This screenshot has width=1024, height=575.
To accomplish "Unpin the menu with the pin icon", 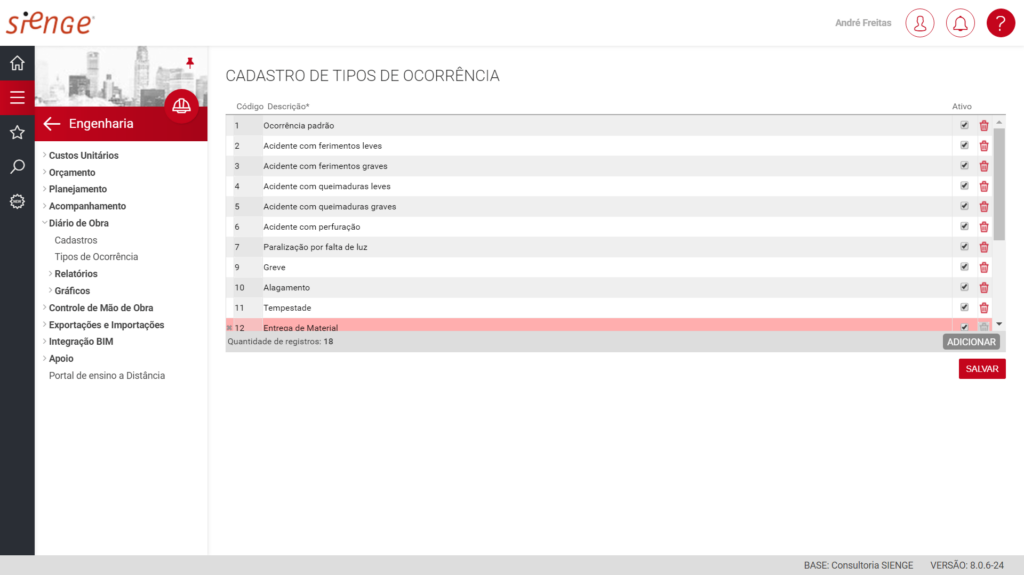I will [x=190, y=63].
